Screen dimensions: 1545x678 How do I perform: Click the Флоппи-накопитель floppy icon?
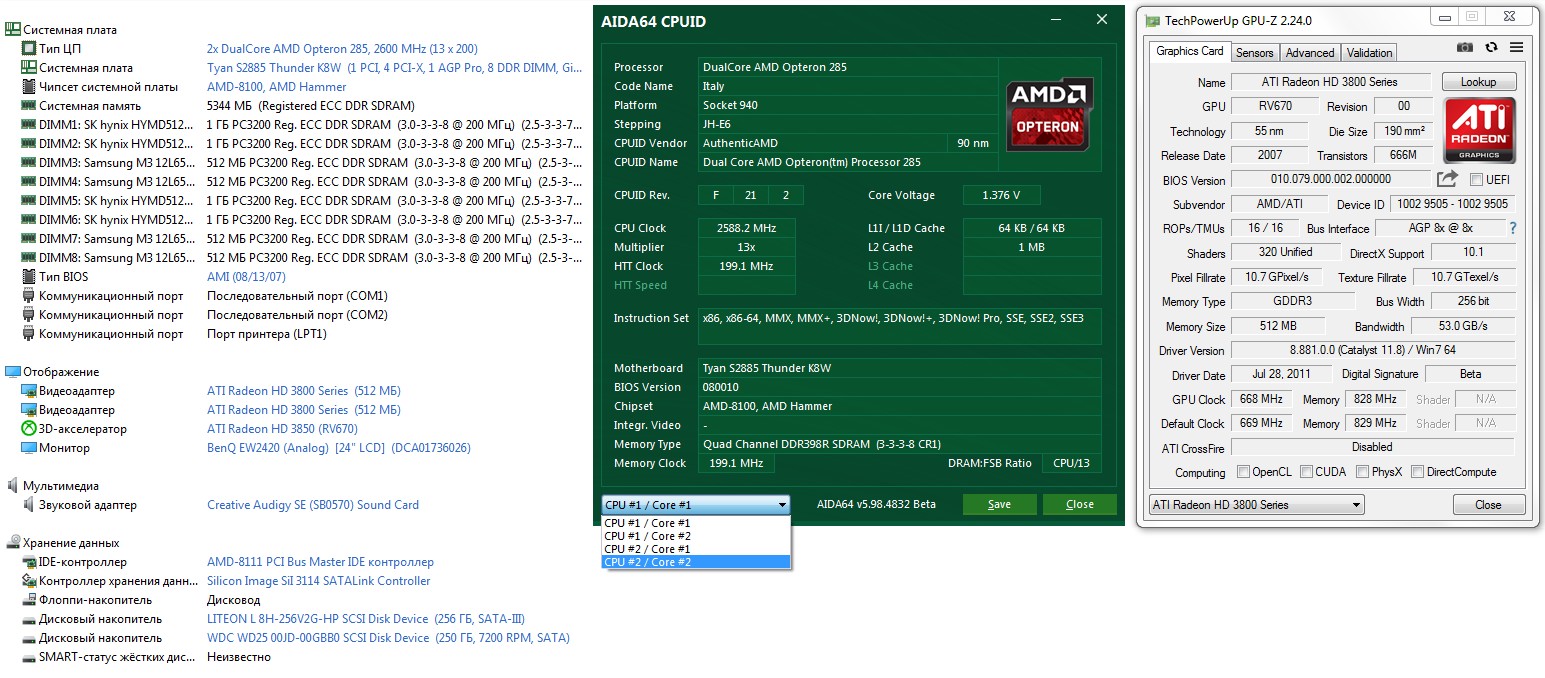pyautogui.click(x=29, y=600)
